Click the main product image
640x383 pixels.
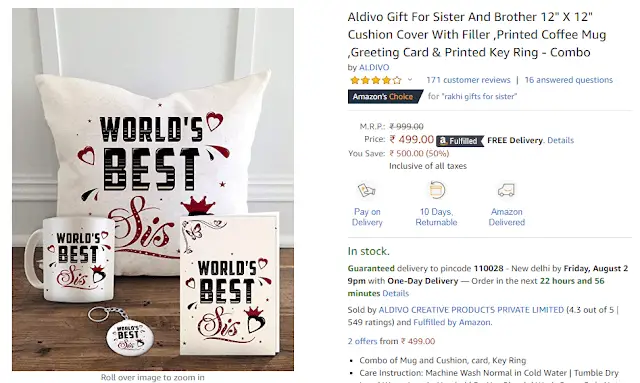(x=153, y=189)
